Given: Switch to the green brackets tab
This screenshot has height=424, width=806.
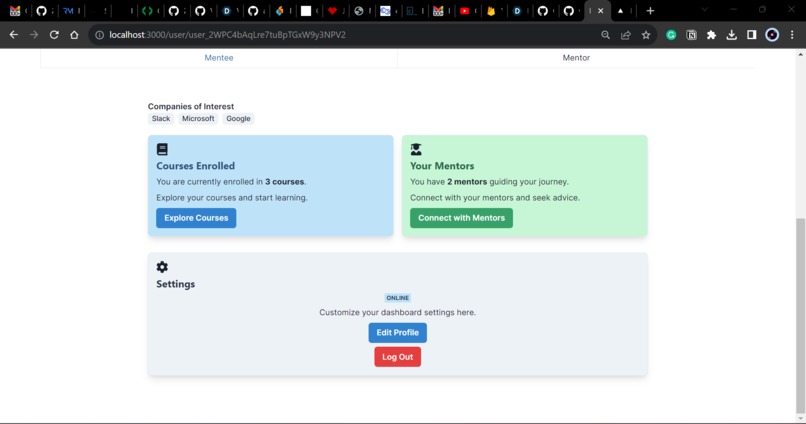Looking at the screenshot, I should [x=148, y=11].
